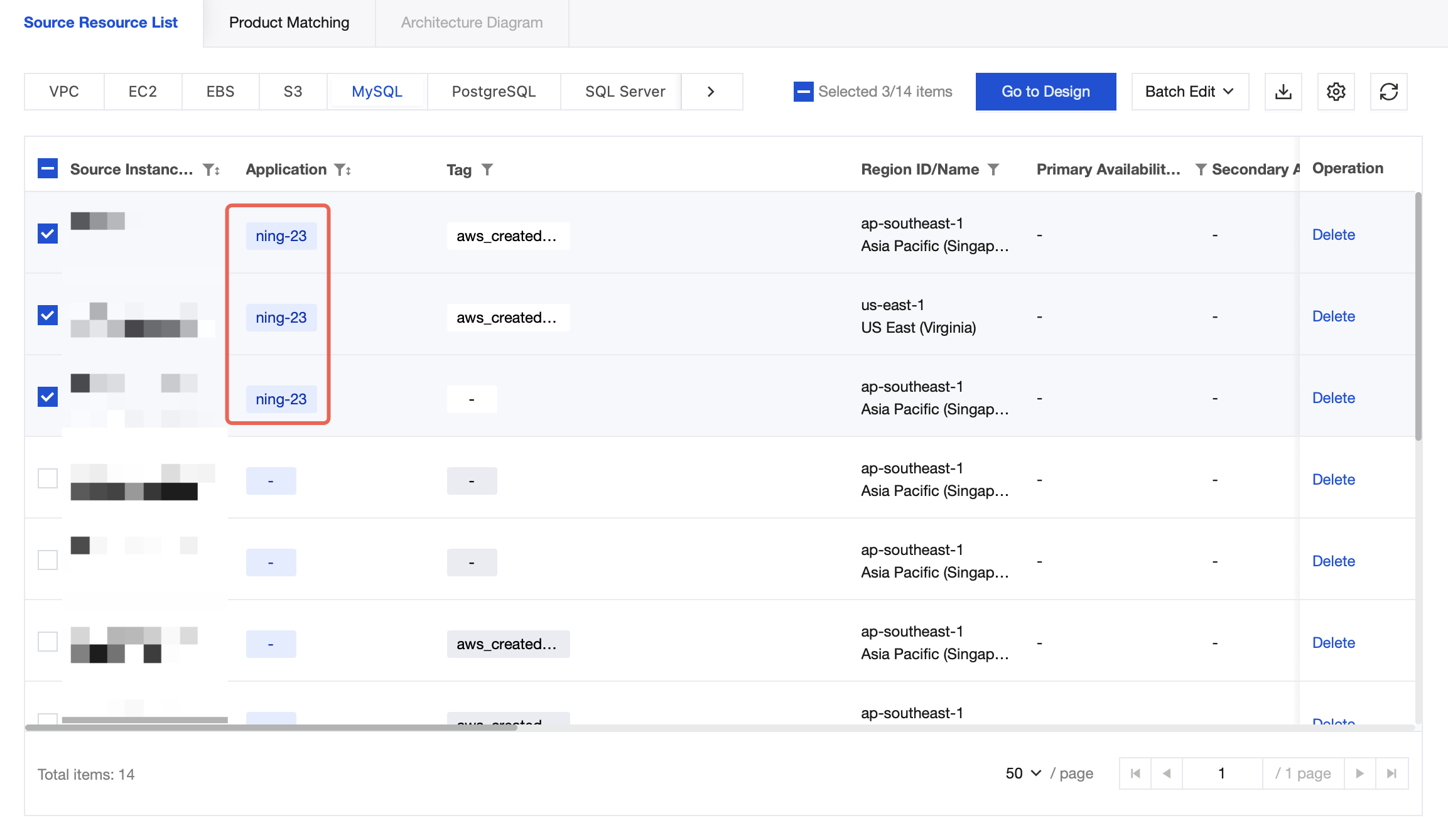Expand more resource type tabs arrow
This screenshot has height=840, width=1448.
(711, 92)
